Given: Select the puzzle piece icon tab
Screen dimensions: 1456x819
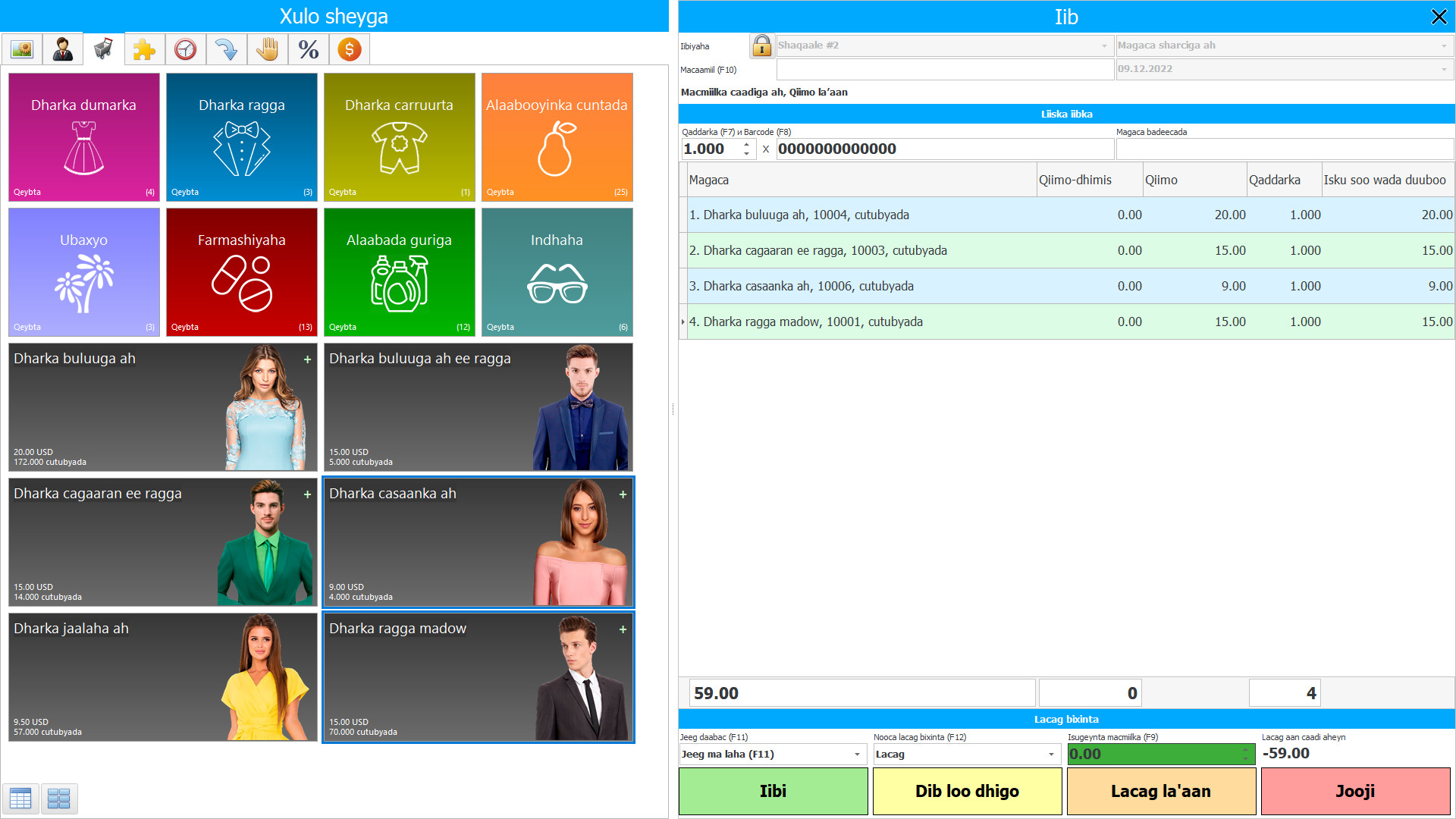Looking at the screenshot, I should pyautogui.click(x=144, y=50).
